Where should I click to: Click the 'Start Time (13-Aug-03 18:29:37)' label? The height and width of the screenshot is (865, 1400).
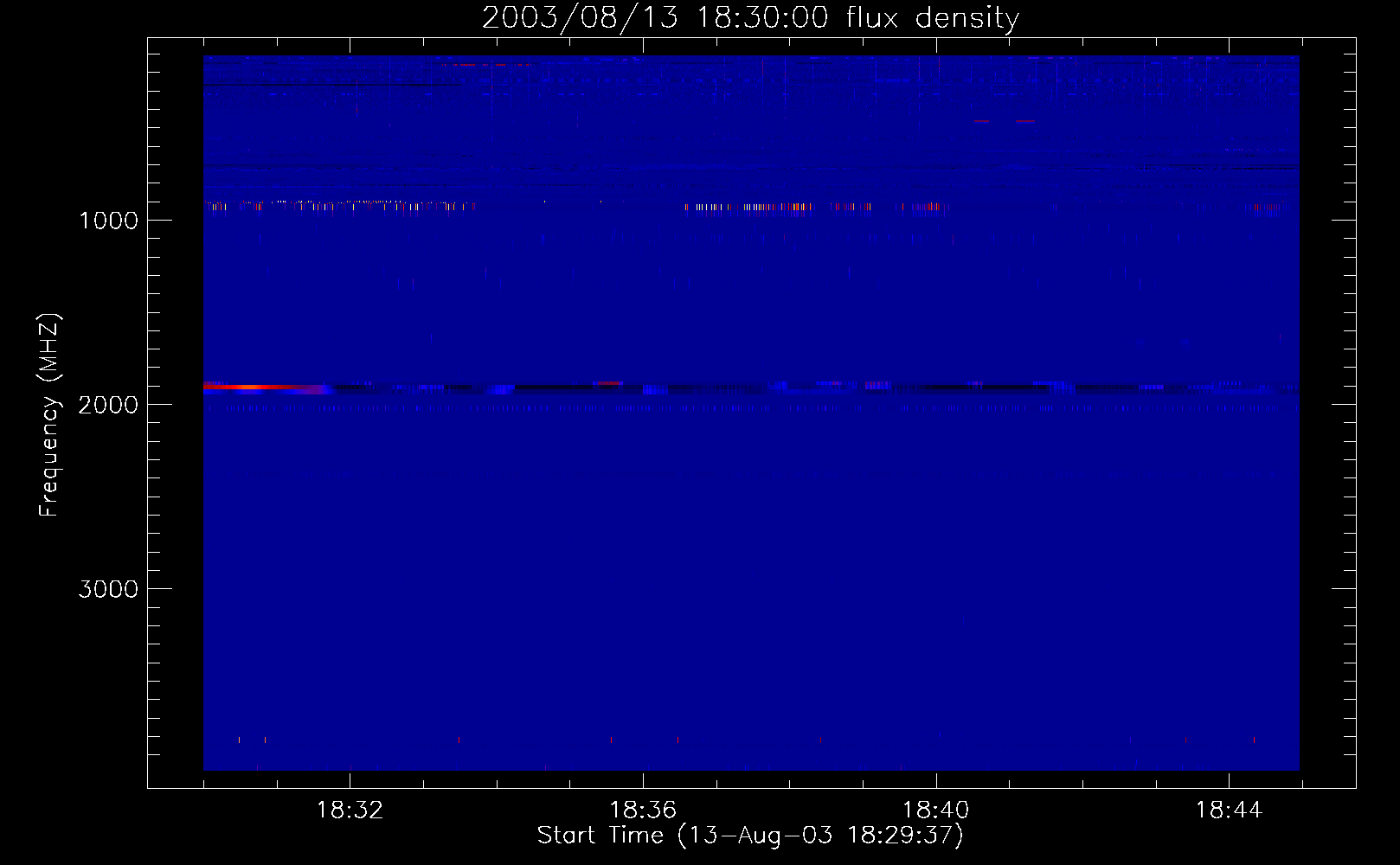click(x=750, y=836)
